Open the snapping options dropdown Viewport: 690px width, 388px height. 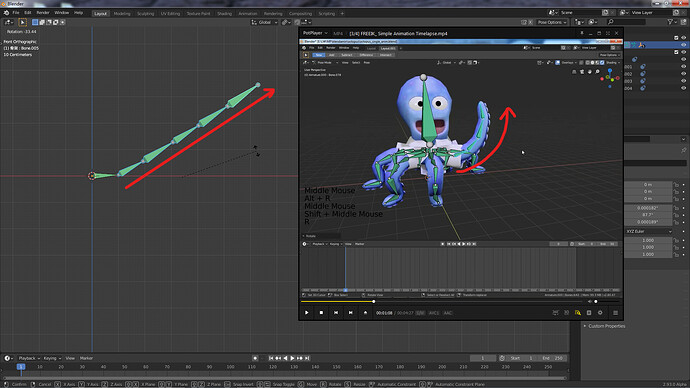click(307, 22)
